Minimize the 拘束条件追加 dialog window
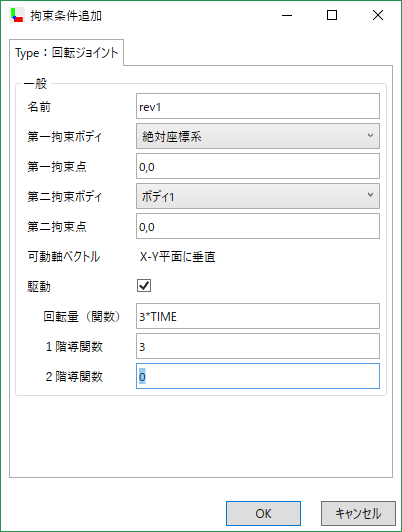This screenshot has width=402, height=532. coord(287,15)
